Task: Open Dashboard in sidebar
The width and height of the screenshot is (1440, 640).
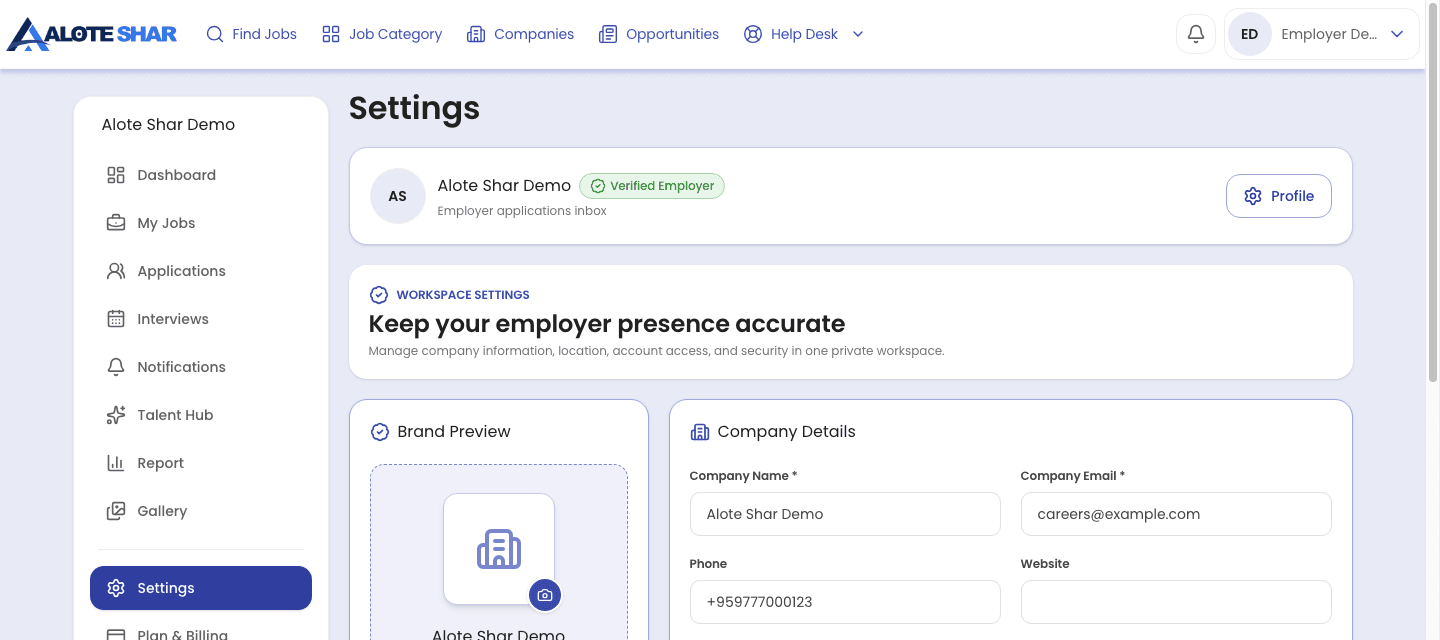Action: (201, 175)
